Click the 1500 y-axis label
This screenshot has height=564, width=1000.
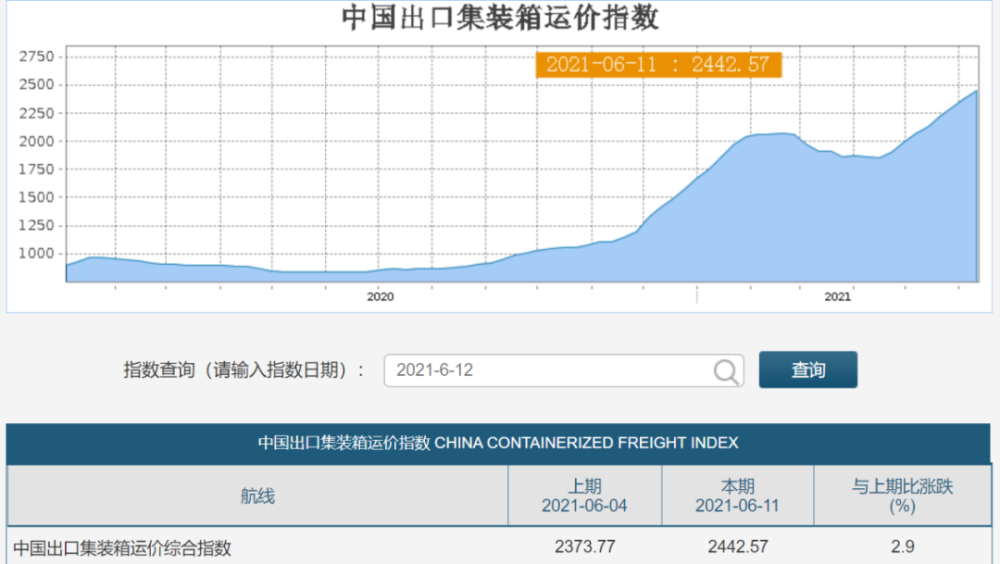[x=36, y=197]
